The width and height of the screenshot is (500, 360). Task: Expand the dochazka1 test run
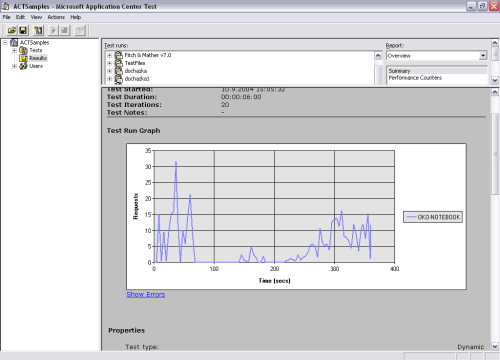(110, 79)
